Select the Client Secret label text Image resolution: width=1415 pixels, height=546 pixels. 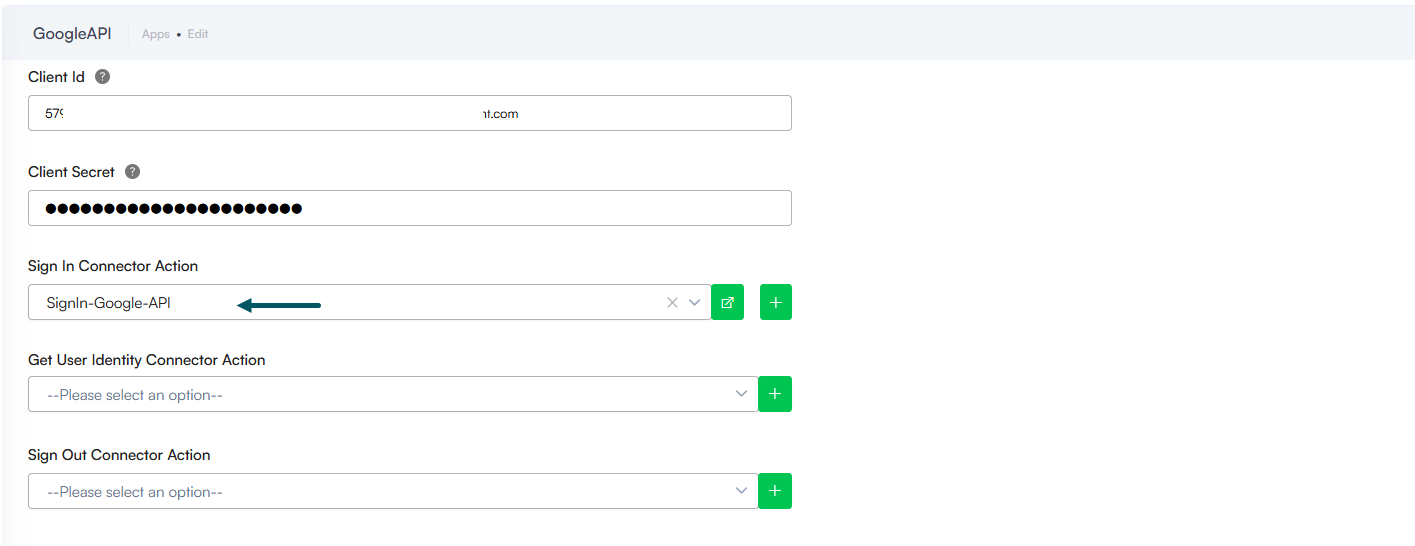(72, 172)
